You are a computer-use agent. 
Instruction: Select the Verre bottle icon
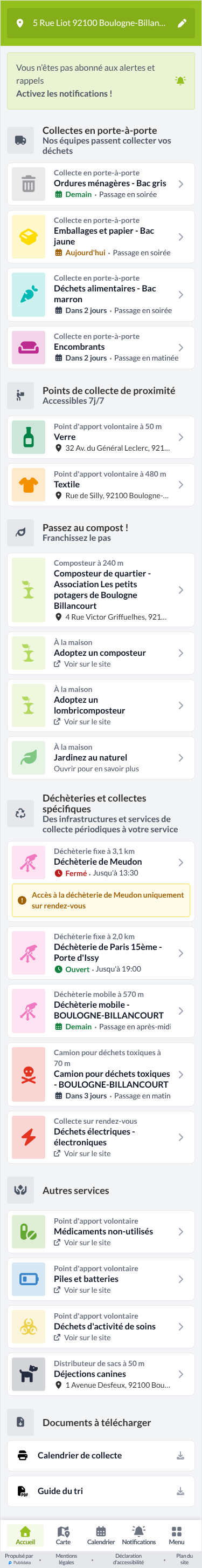point(29,437)
